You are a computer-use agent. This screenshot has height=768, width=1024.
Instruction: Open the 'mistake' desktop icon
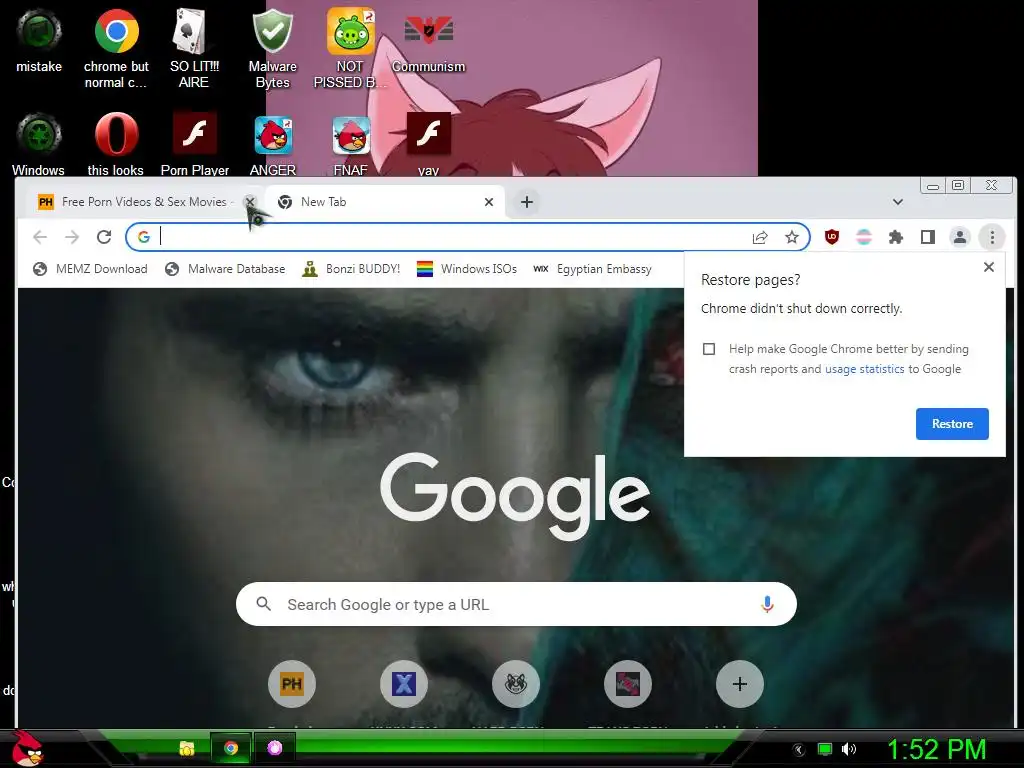click(39, 40)
